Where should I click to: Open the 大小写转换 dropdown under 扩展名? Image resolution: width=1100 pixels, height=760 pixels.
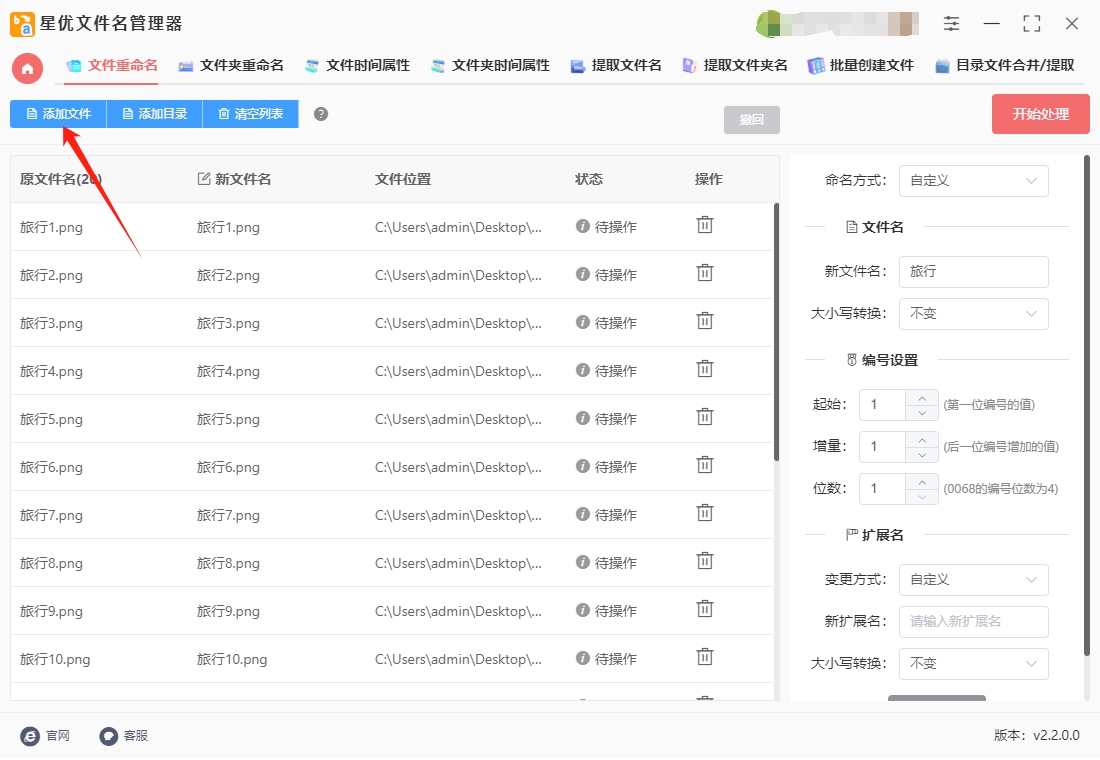pos(974,664)
